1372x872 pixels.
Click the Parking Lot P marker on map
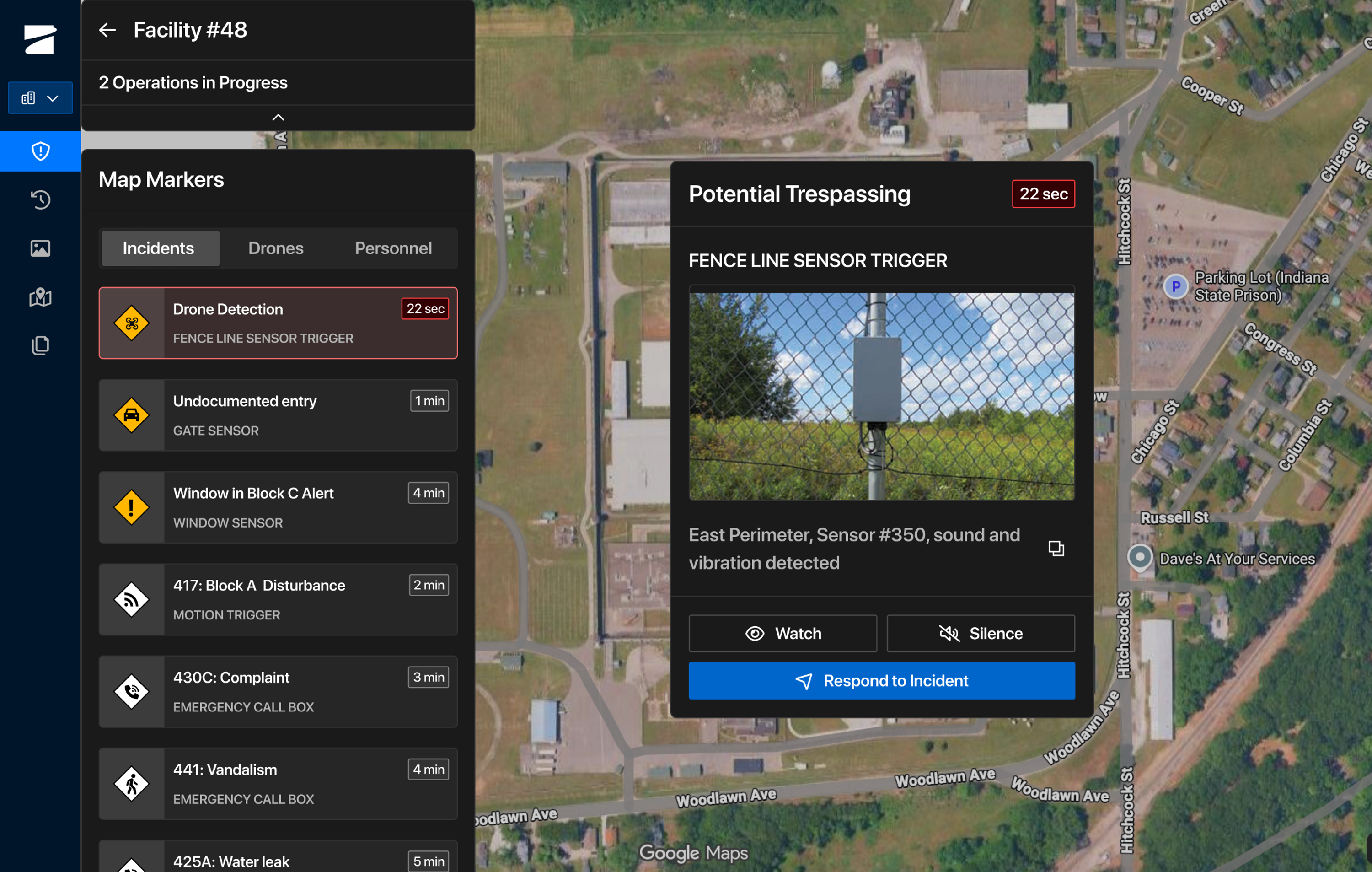(1175, 286)
